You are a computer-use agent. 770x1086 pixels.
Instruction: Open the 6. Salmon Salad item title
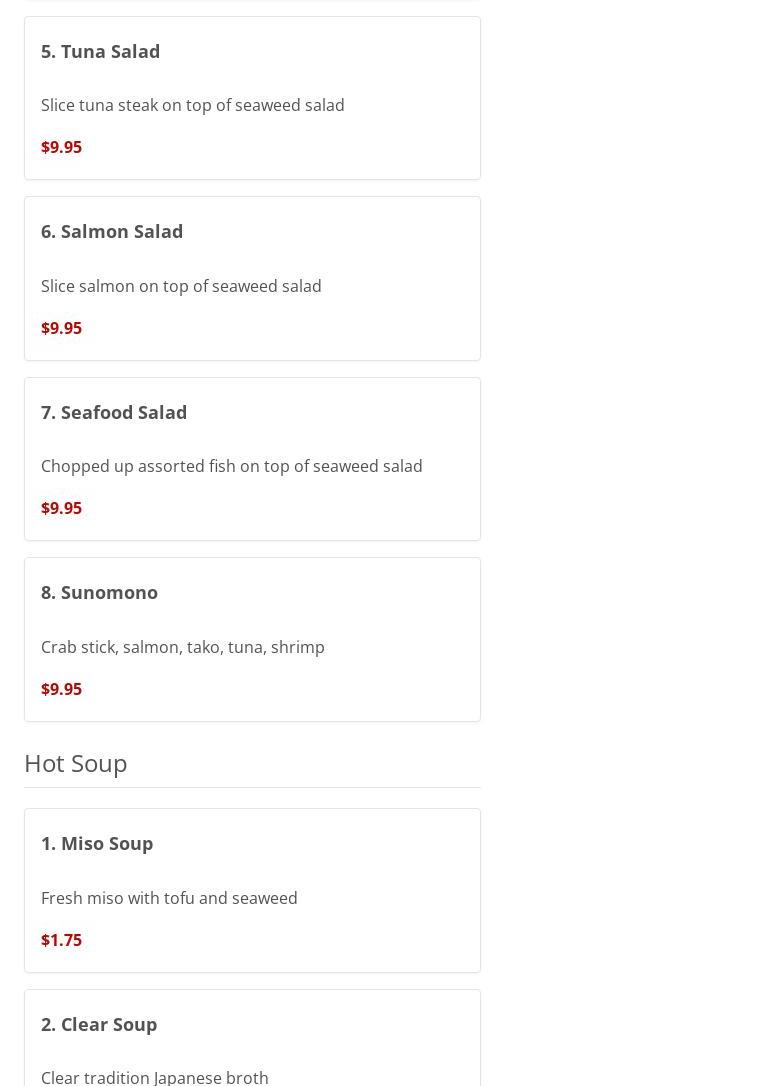coord(112,231)
